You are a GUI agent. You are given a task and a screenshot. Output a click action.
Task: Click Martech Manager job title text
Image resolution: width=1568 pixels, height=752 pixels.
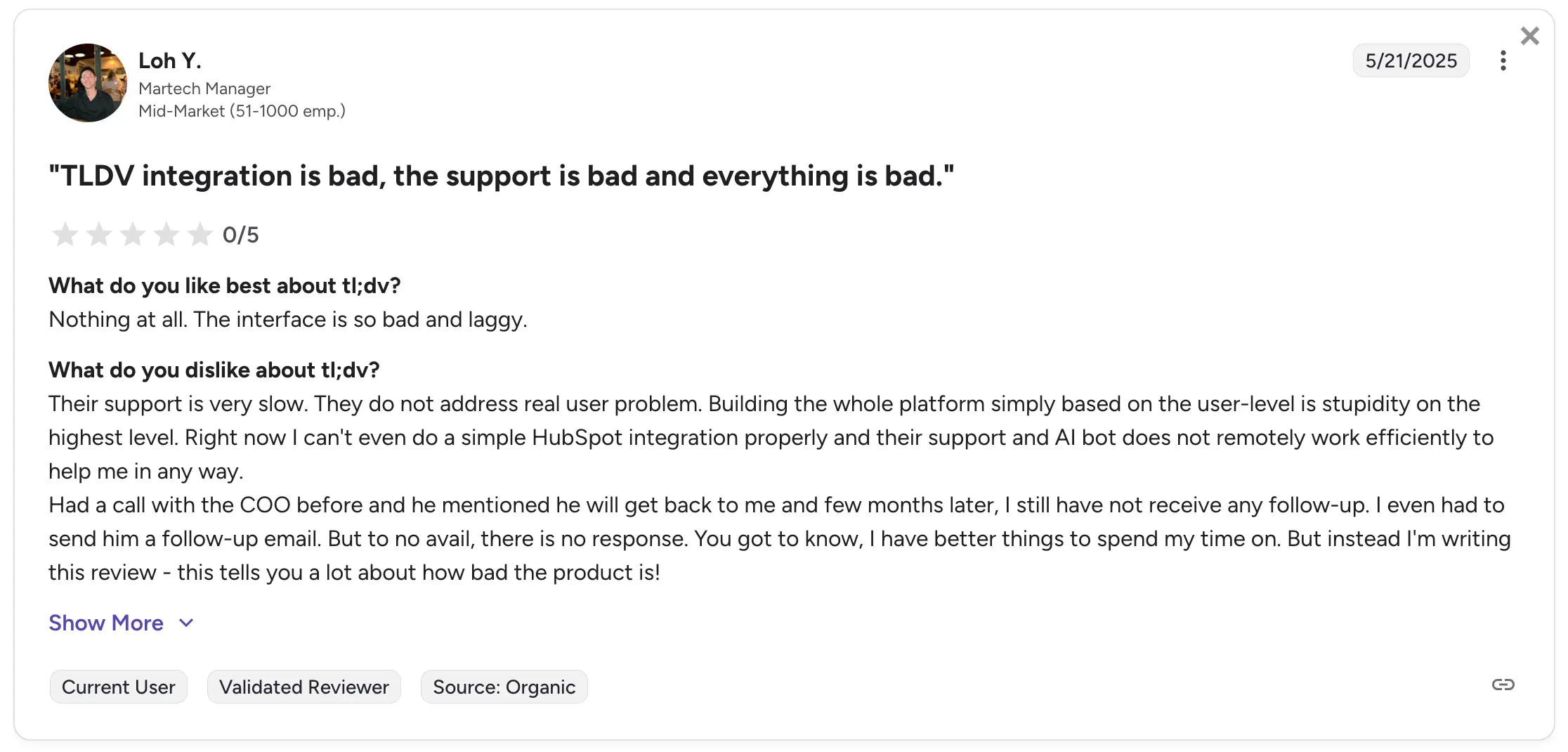204,89
